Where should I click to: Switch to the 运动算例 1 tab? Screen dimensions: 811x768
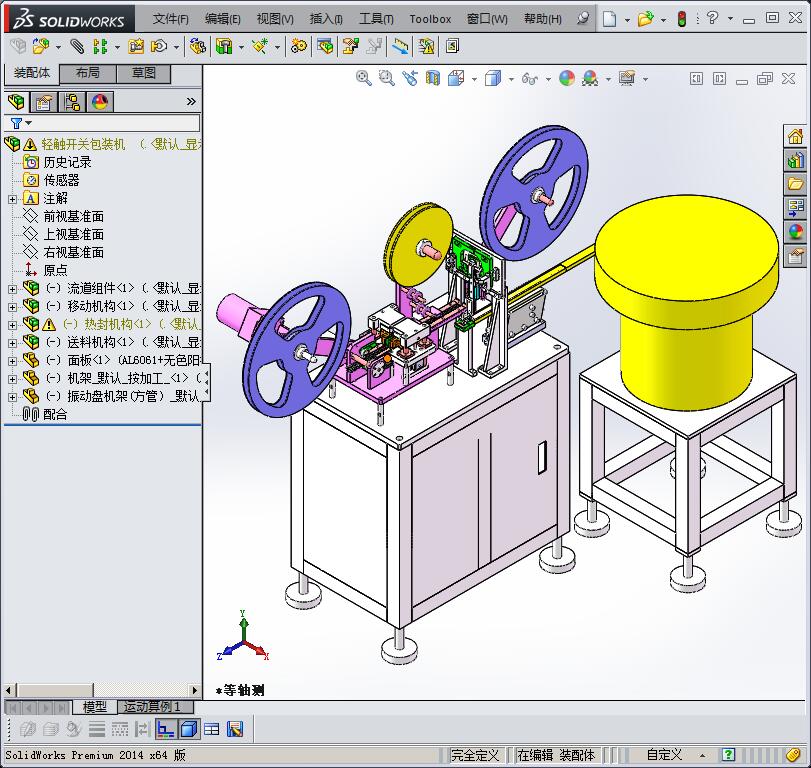[155, 706]
